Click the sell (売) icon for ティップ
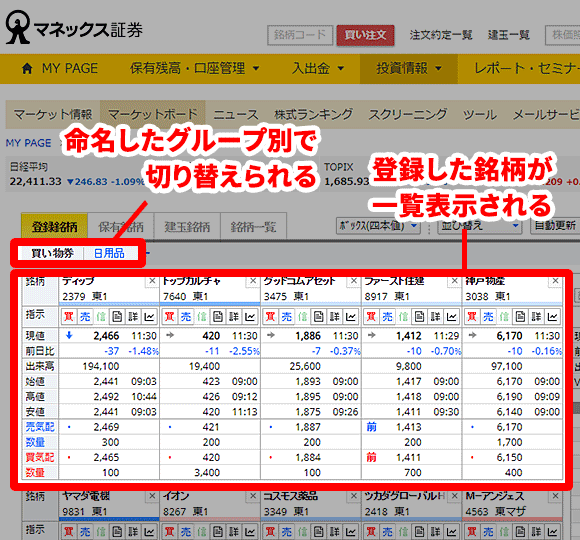Image resolution: width=580 pixels, height=540 pixels. [x=85, y=317]
